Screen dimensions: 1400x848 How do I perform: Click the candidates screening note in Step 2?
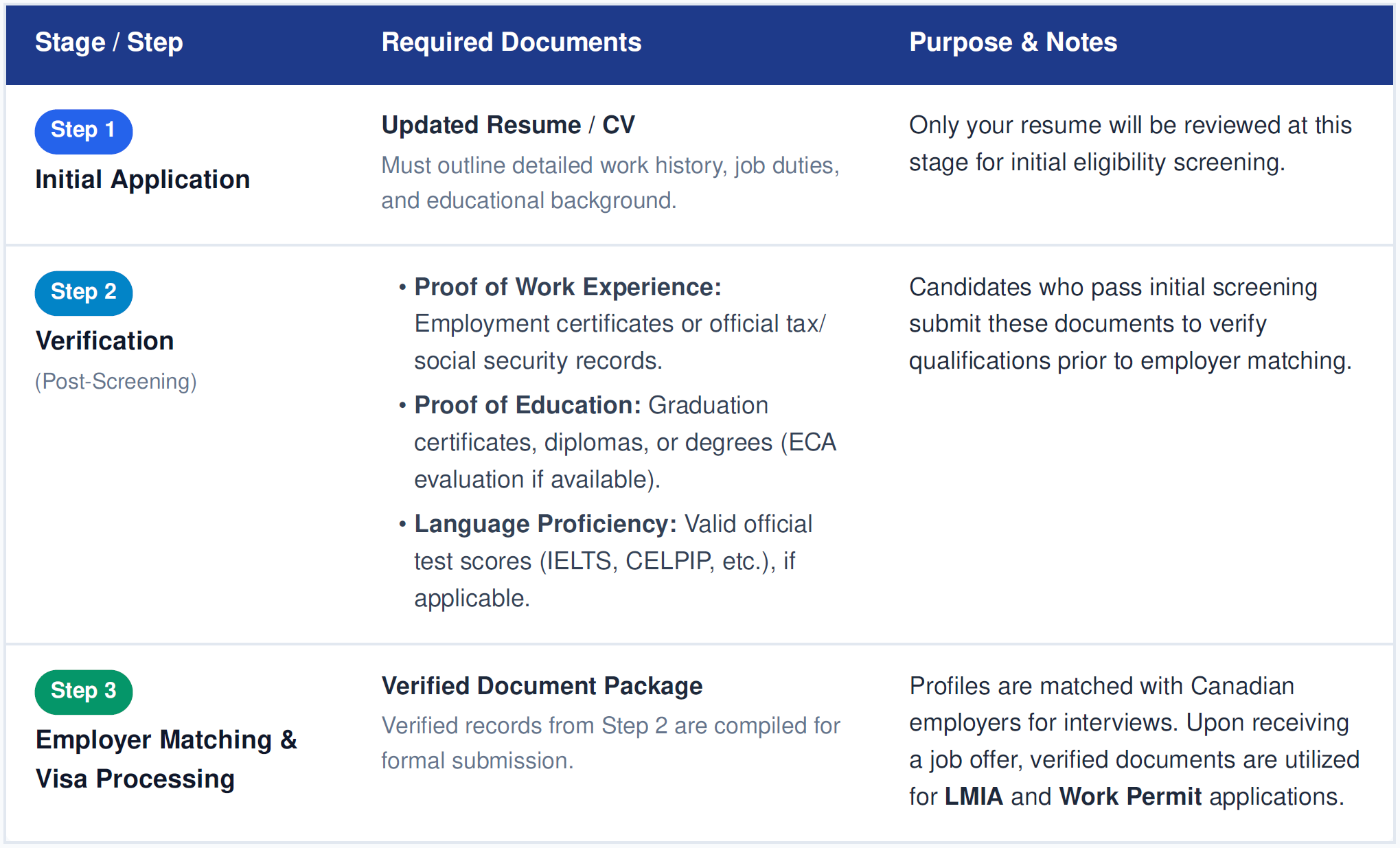click(x=1131, y=324)
